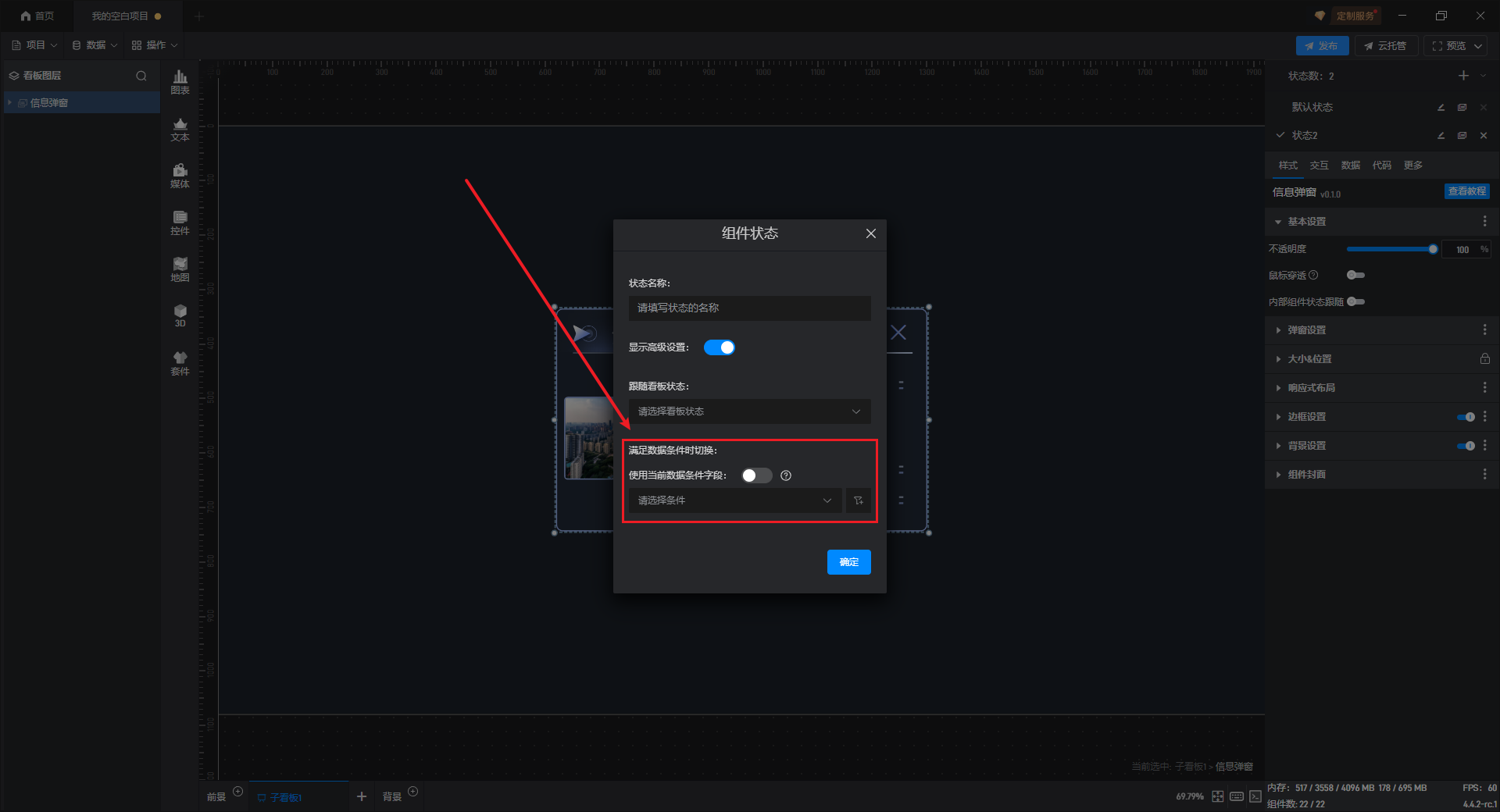Open the 3D components icon
Image resolution: width=1500 pixels, height=812 pixels.
pos(180,315)
